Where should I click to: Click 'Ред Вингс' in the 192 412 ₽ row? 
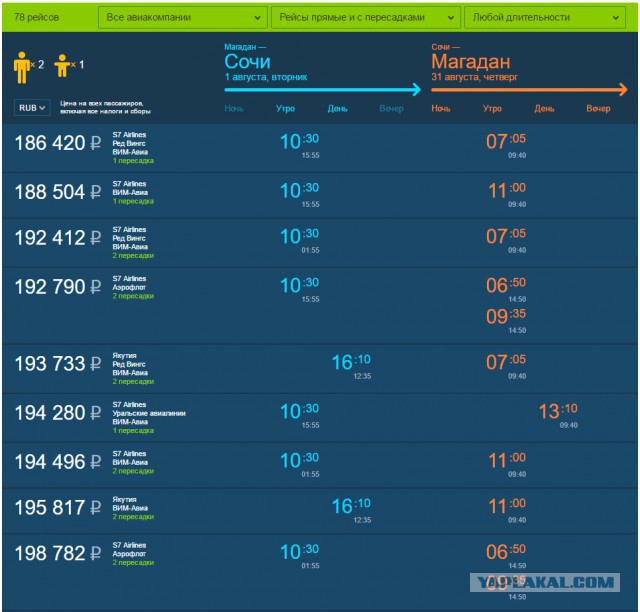coord(129,238)
